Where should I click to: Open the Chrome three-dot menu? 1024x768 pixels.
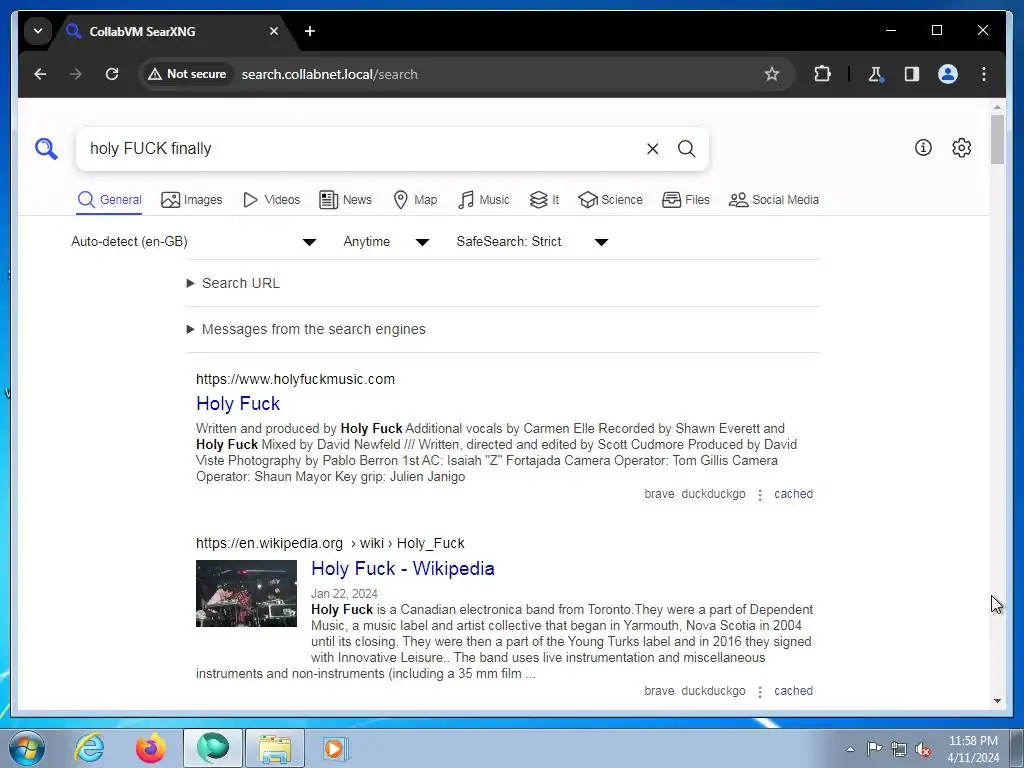[984, 74]
